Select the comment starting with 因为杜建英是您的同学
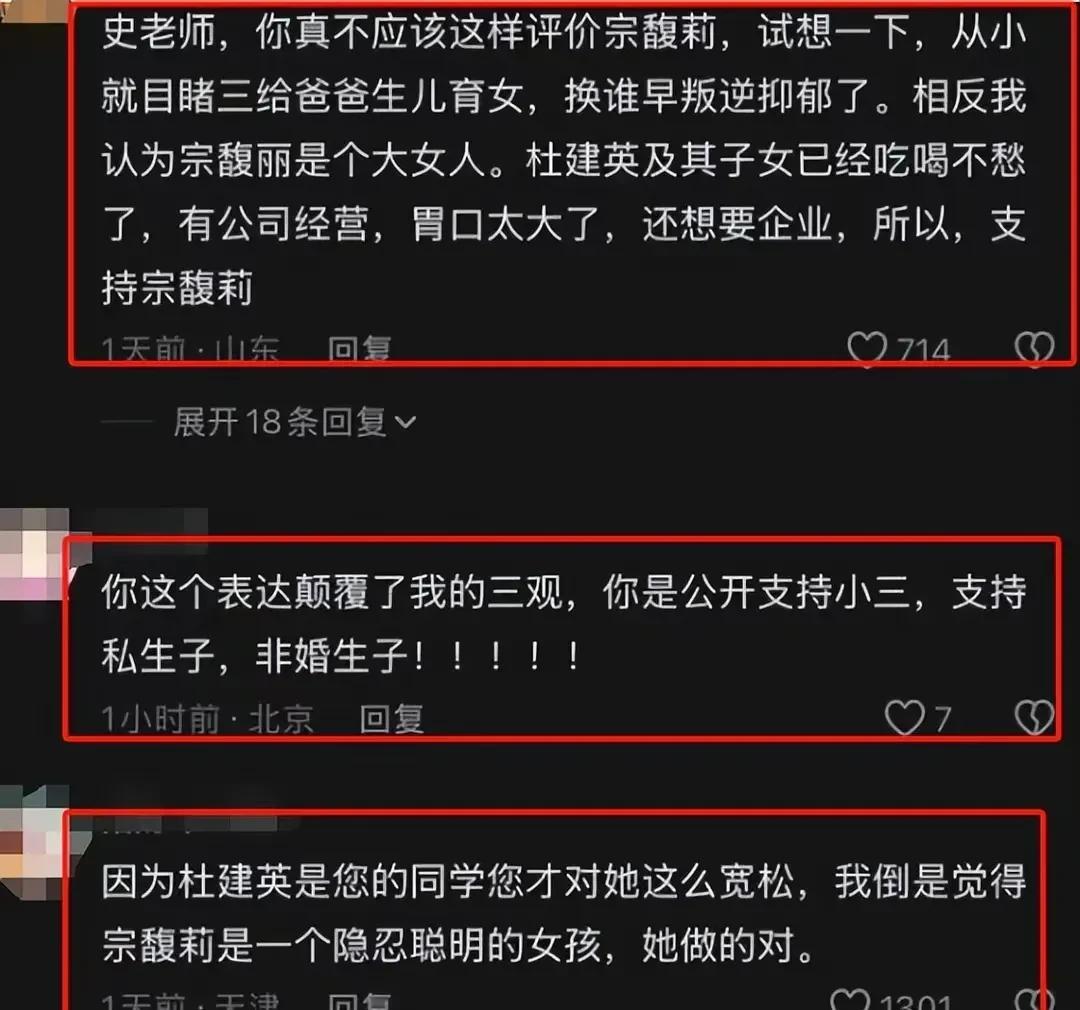The width and height of the screenshot is (1080, 1010). click(563, 912)
